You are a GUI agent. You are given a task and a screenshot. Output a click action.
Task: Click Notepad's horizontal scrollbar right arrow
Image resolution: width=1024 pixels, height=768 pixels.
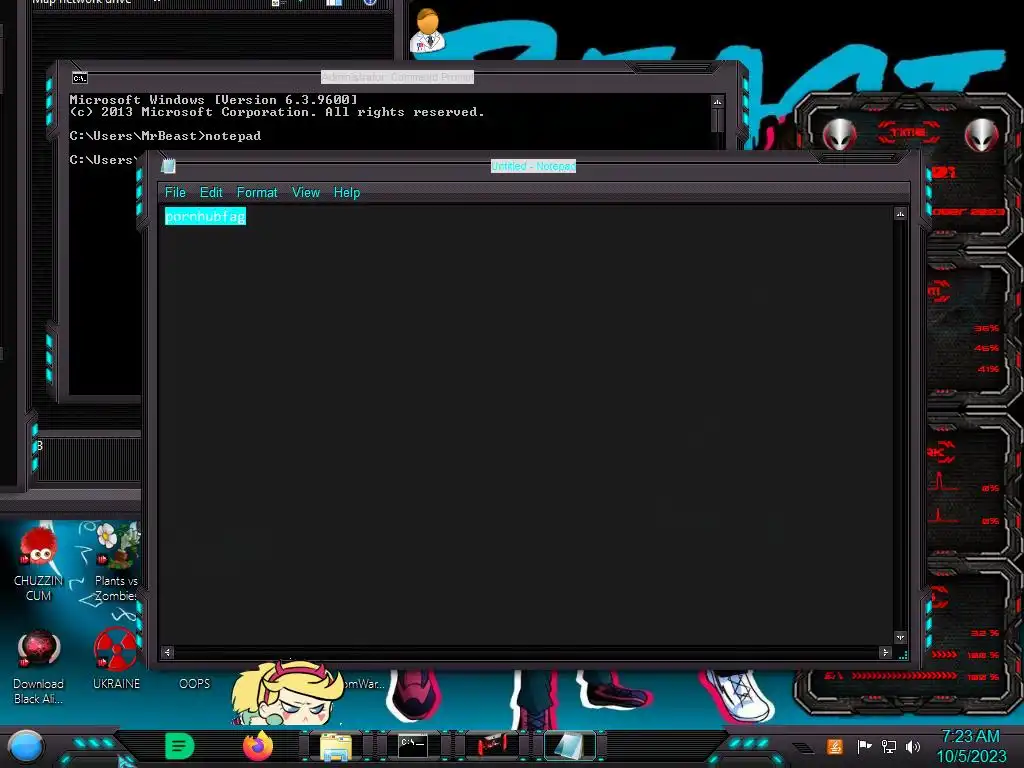tap(885, 652)
